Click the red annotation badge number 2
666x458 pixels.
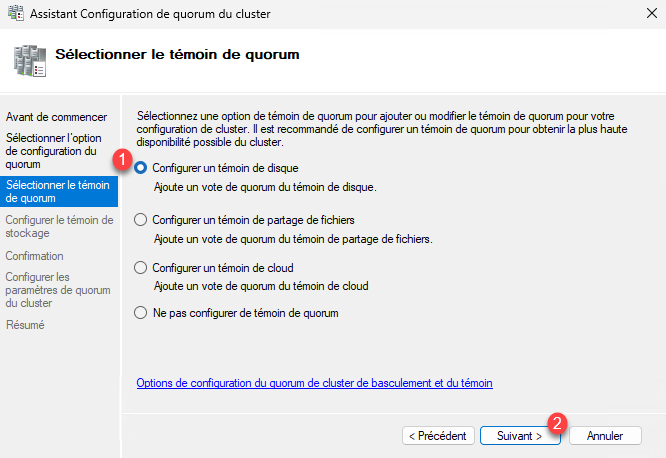coord(557,423)
